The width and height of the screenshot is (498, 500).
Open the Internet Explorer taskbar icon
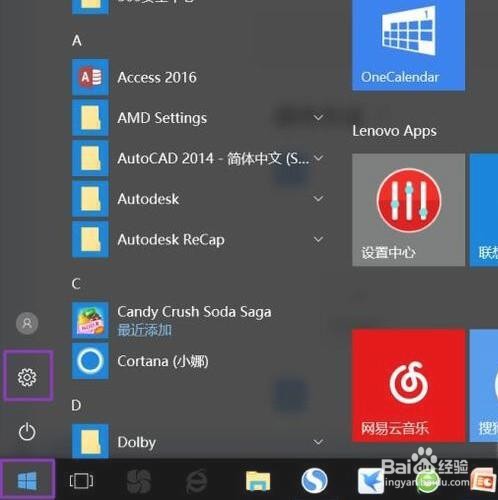point(196,481)
